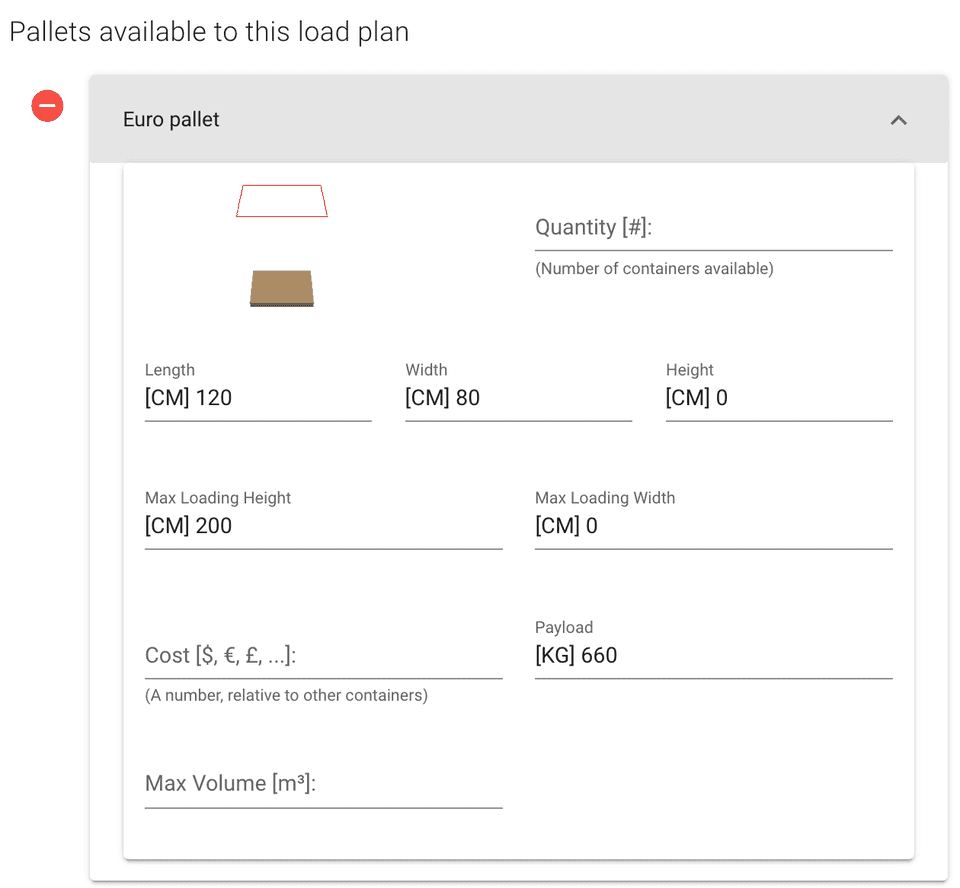The image size is (960, 888).
Task: Click the Length field showing 120
Action: pos(258,398)
